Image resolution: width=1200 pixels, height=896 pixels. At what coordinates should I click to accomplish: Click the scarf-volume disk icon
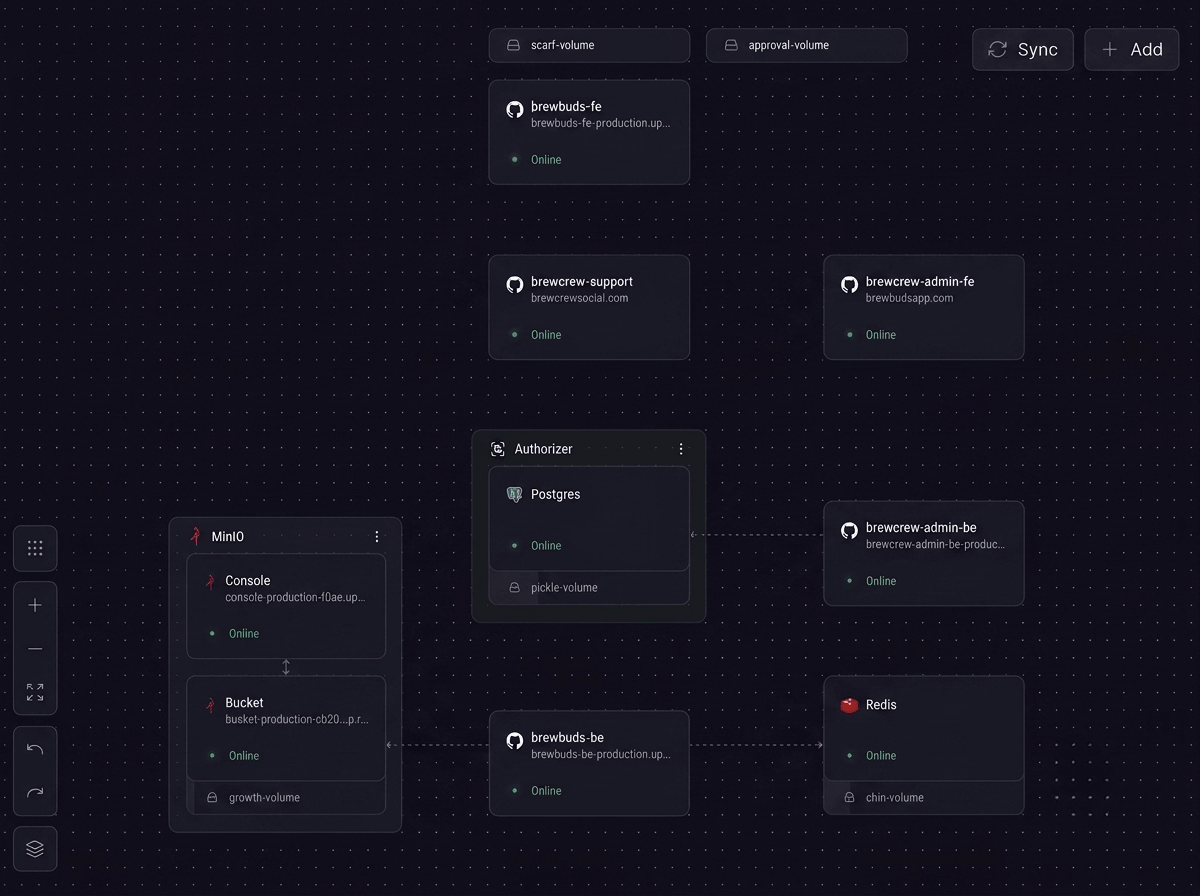514,45
